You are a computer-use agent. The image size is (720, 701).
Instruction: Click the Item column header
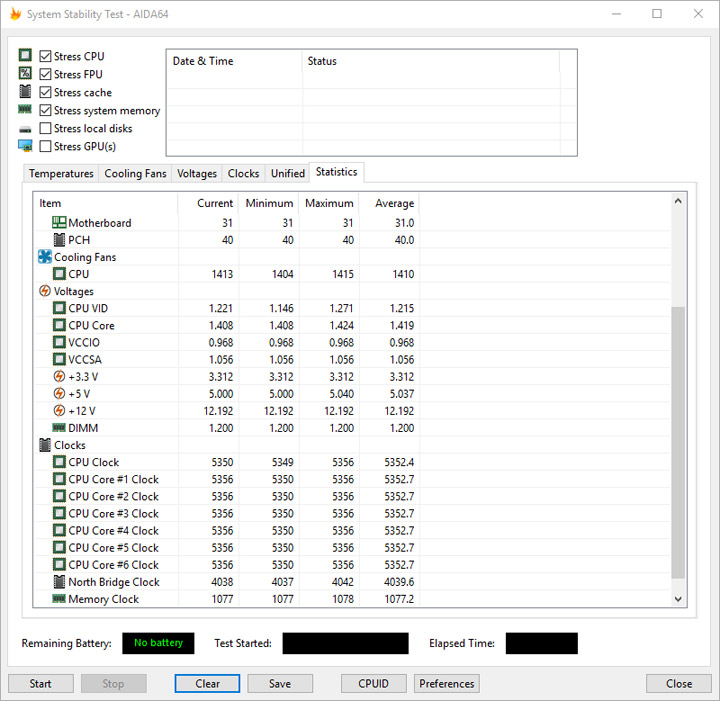pos(106,203)
